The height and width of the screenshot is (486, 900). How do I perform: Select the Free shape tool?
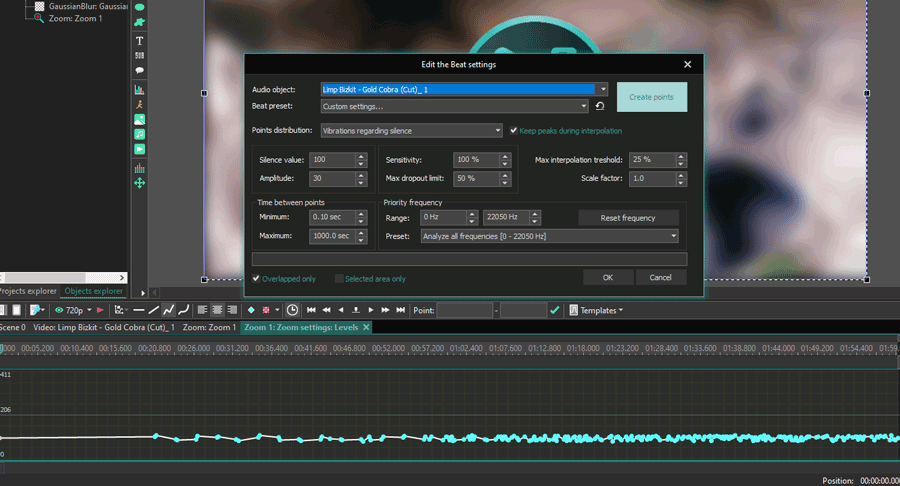139,22
